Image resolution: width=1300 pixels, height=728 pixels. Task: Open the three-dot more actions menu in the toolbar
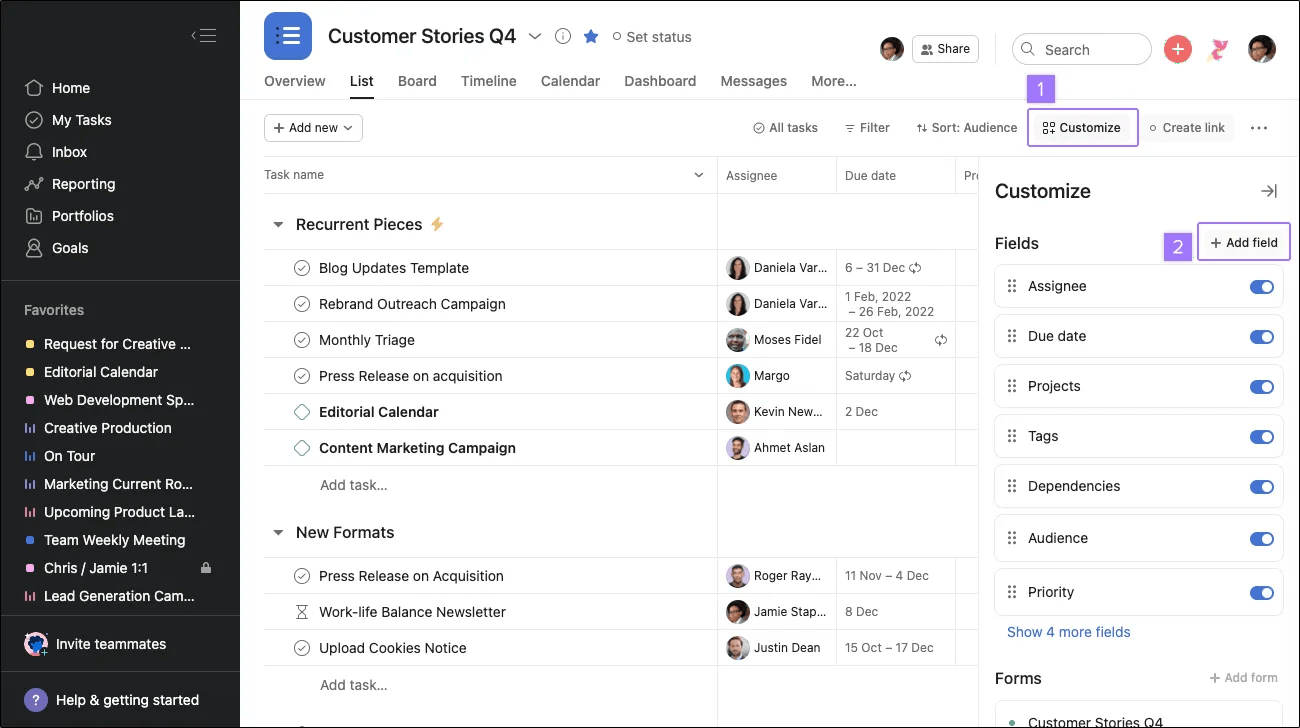[x=1259, y=128]
